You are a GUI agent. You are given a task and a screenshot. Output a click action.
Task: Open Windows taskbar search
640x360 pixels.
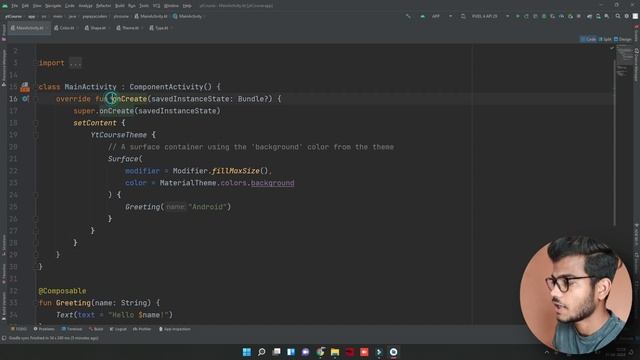[262, 352]
